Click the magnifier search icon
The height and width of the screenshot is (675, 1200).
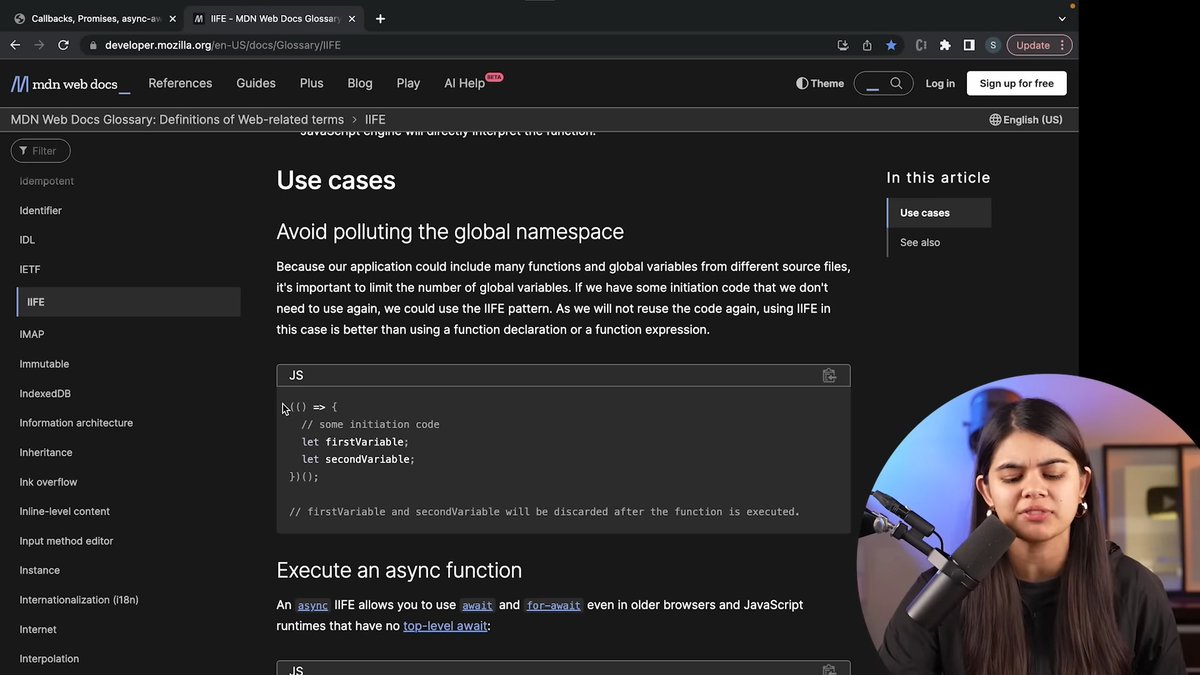point(897,83)
